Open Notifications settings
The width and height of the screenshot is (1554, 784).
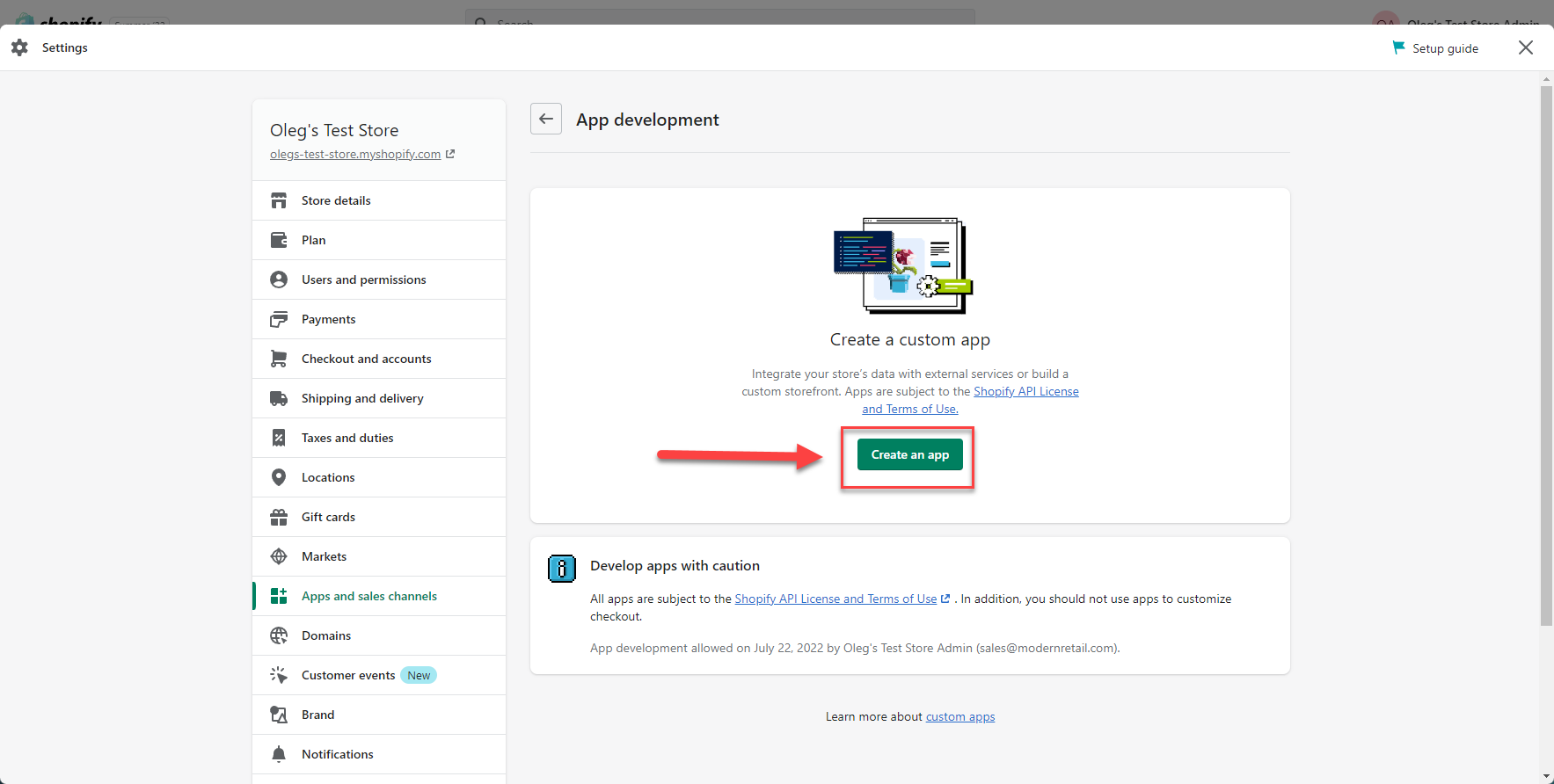point(379,754)
